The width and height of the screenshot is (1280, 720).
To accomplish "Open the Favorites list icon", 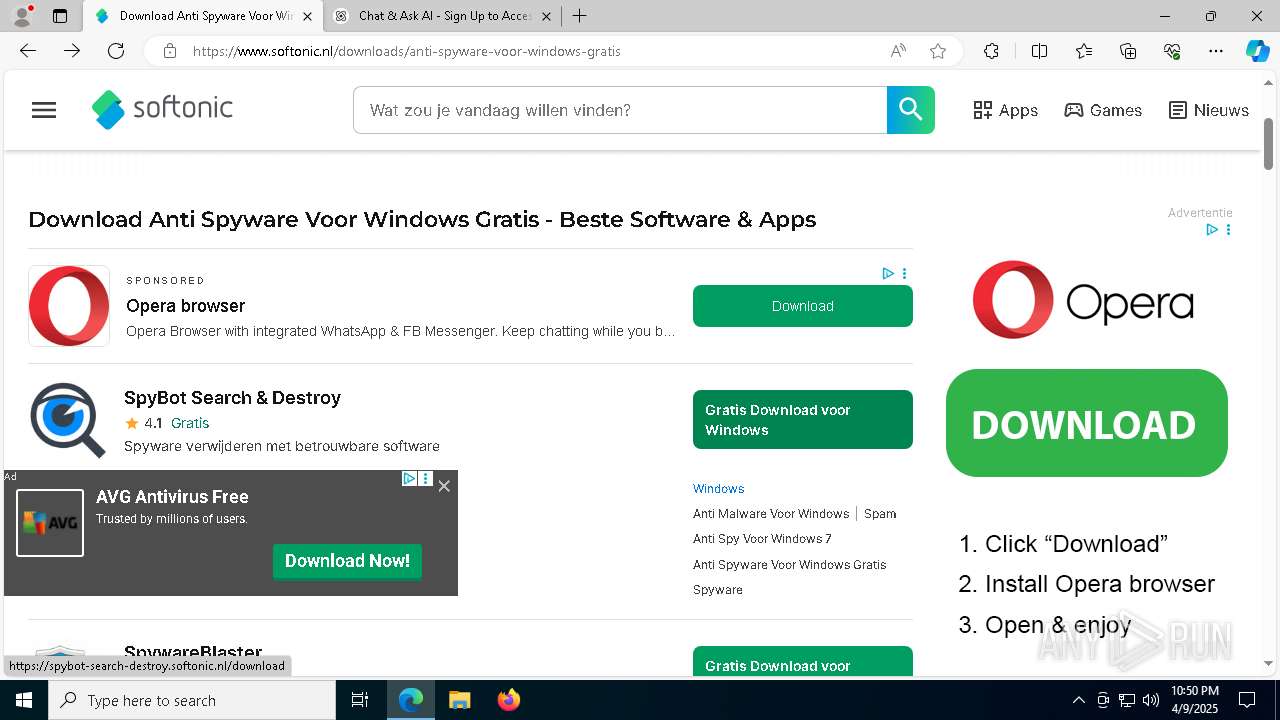I will coord(1084,51).
